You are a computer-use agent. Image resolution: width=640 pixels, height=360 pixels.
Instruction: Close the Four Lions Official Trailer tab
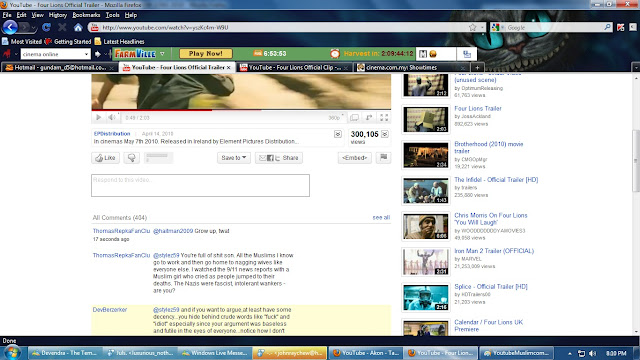pyautogui.click(x=229, y=67)
